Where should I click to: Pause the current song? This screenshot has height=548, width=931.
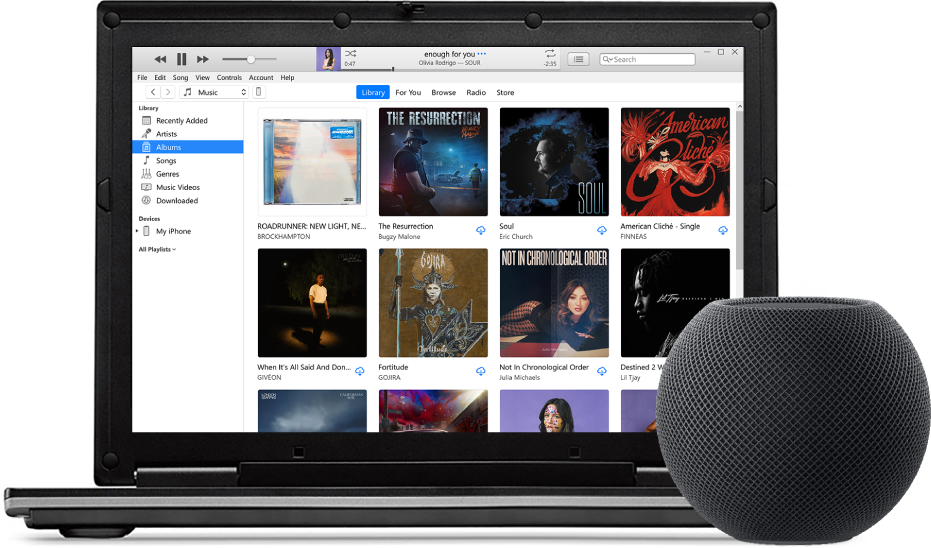point(182,59)
